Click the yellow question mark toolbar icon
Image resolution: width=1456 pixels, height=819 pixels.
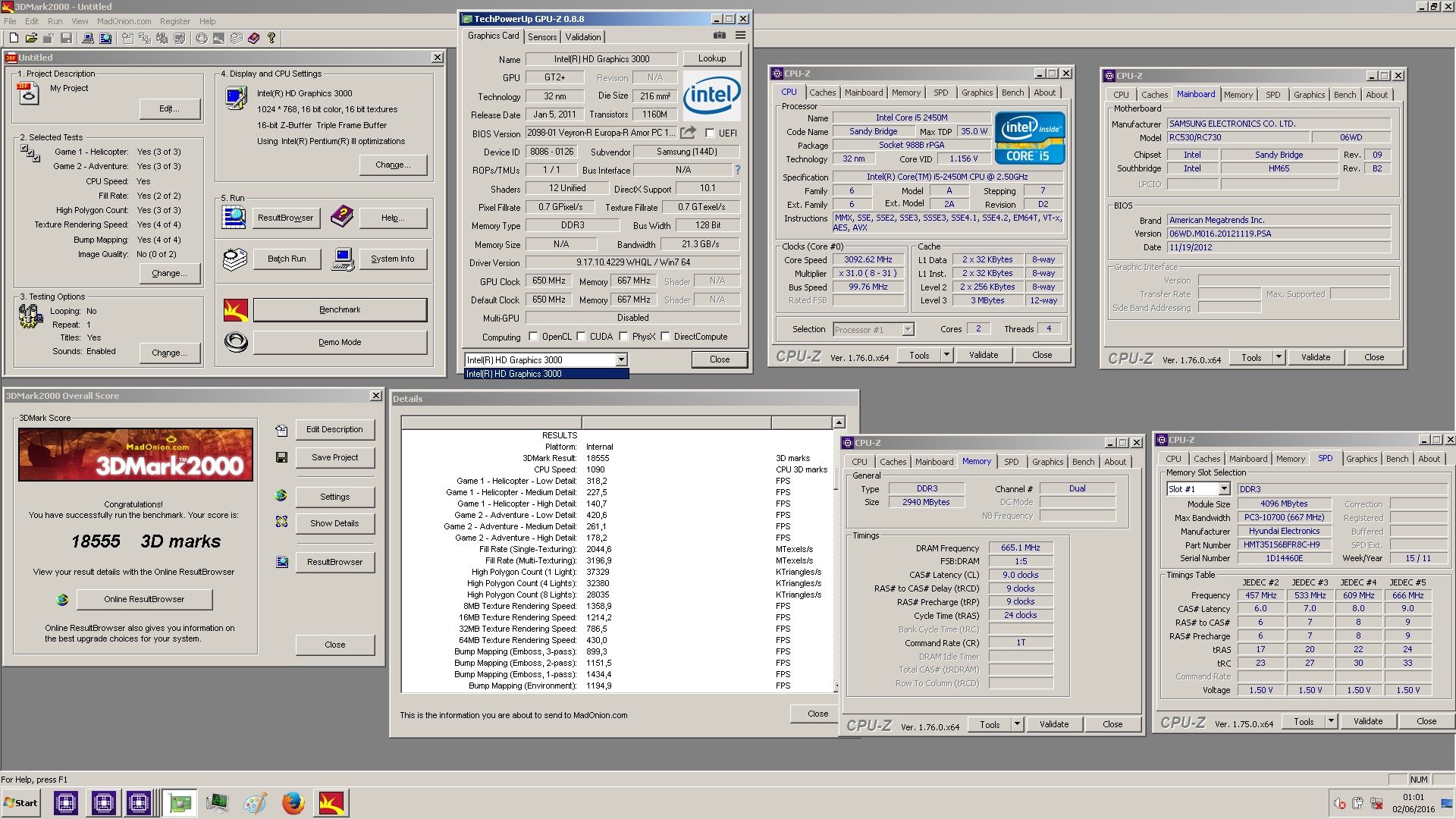(x=271, y=38)
